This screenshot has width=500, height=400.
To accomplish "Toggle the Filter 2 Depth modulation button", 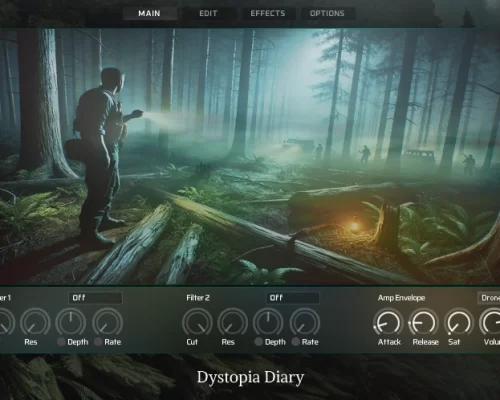I will pos(258,342).
